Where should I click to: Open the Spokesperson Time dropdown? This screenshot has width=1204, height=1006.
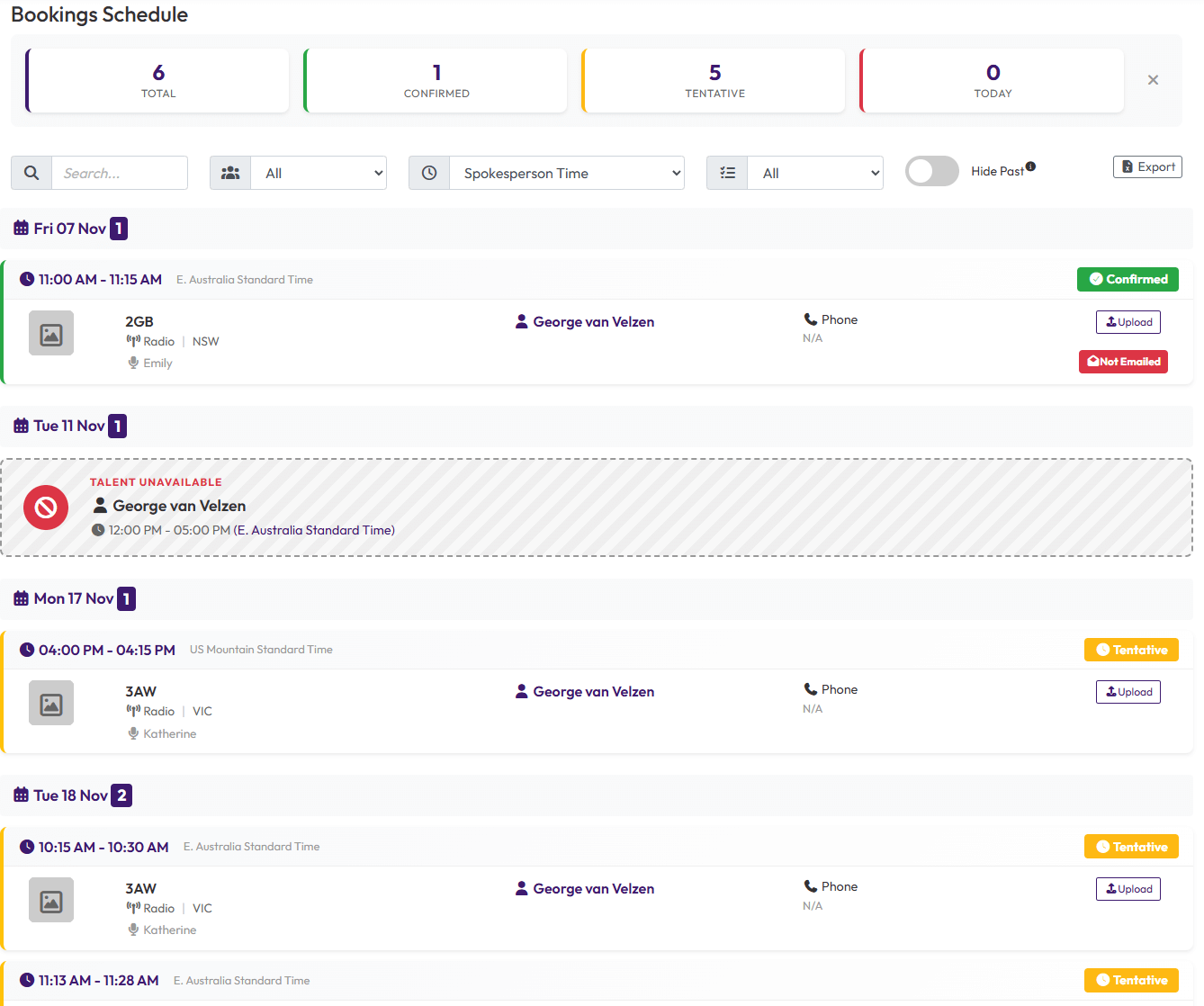click(x=567, y=172)
